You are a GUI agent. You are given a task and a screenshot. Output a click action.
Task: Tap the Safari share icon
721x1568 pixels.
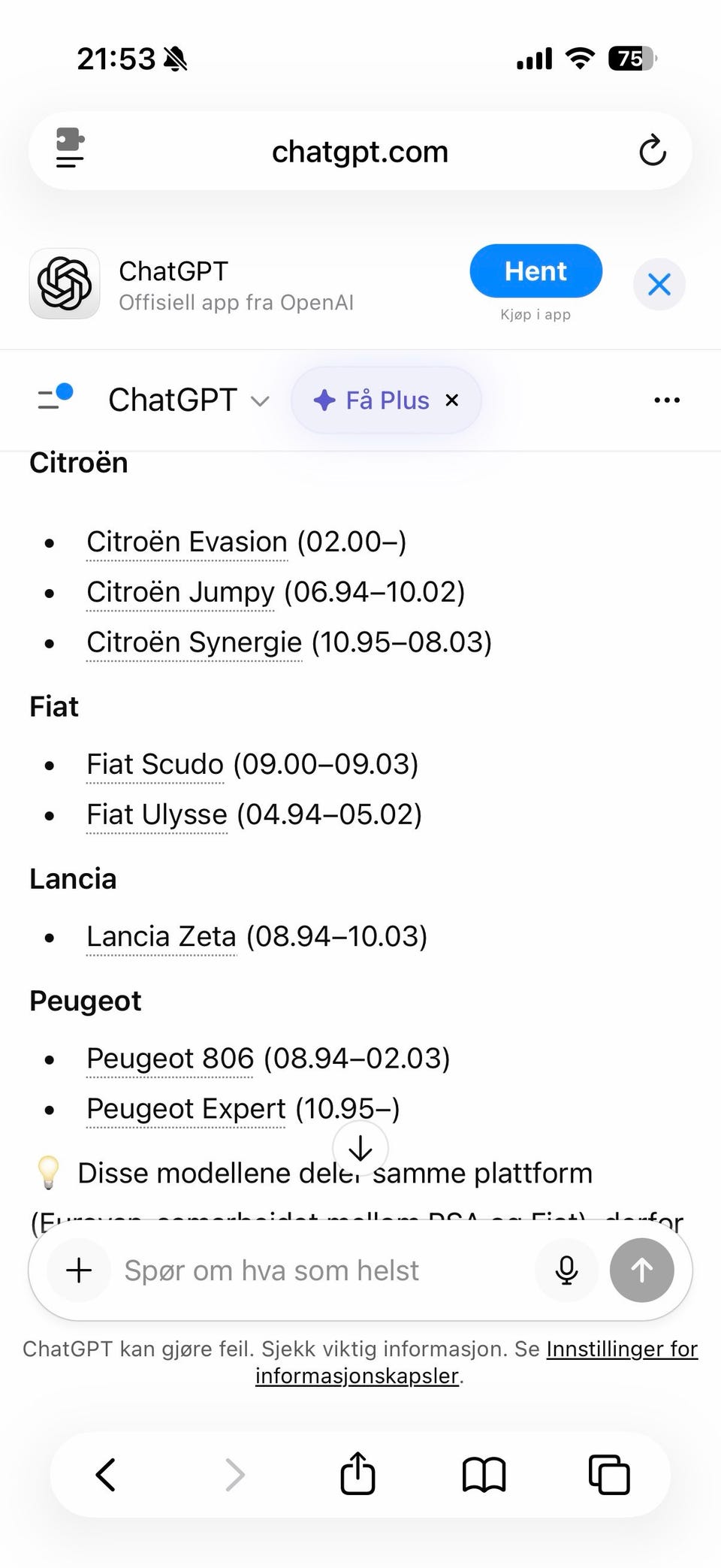[x=357, y=1473]
